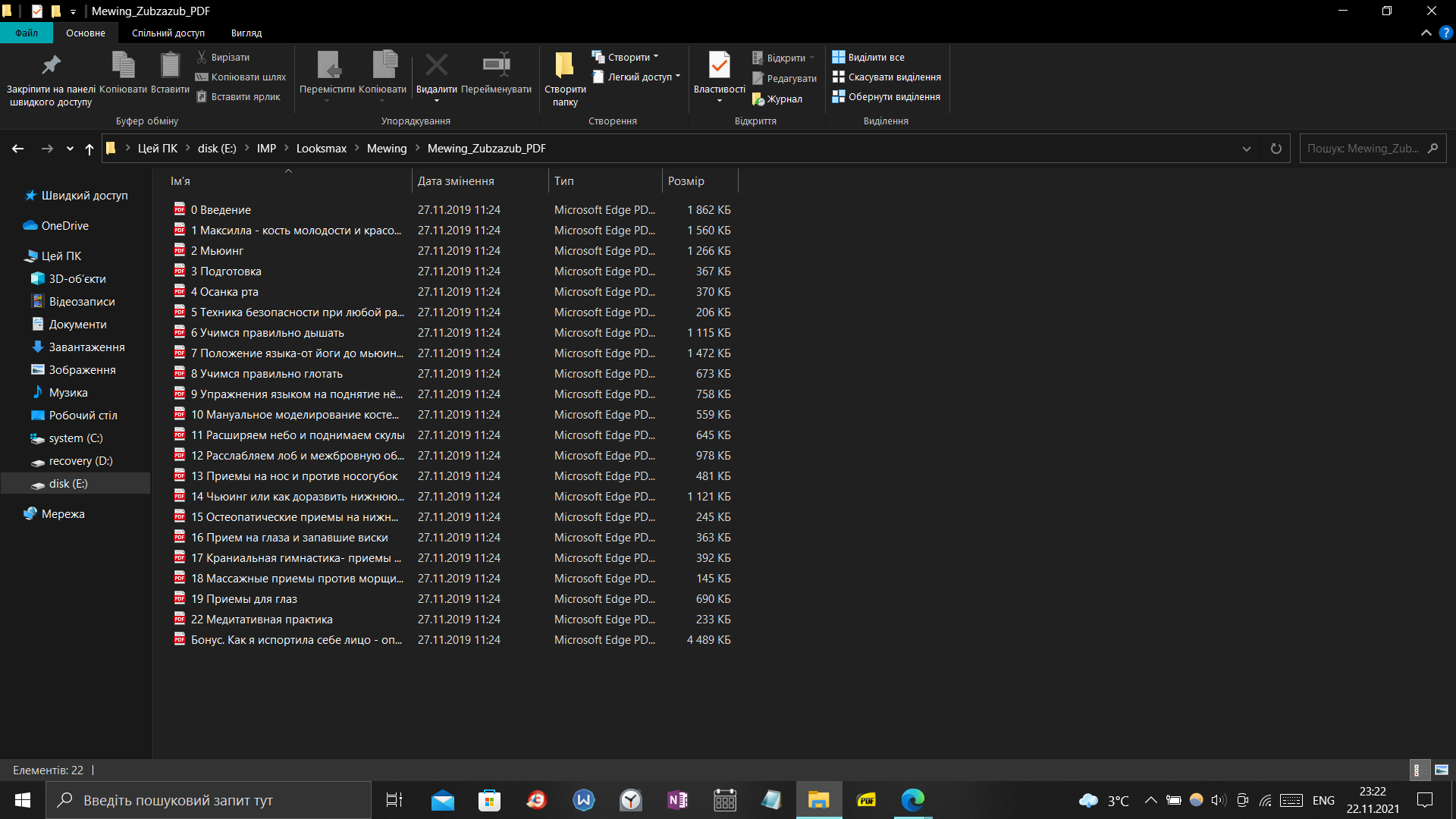Go up one level with the up arrow
This screenshot has height=819, width=1456.
(89, 149)
